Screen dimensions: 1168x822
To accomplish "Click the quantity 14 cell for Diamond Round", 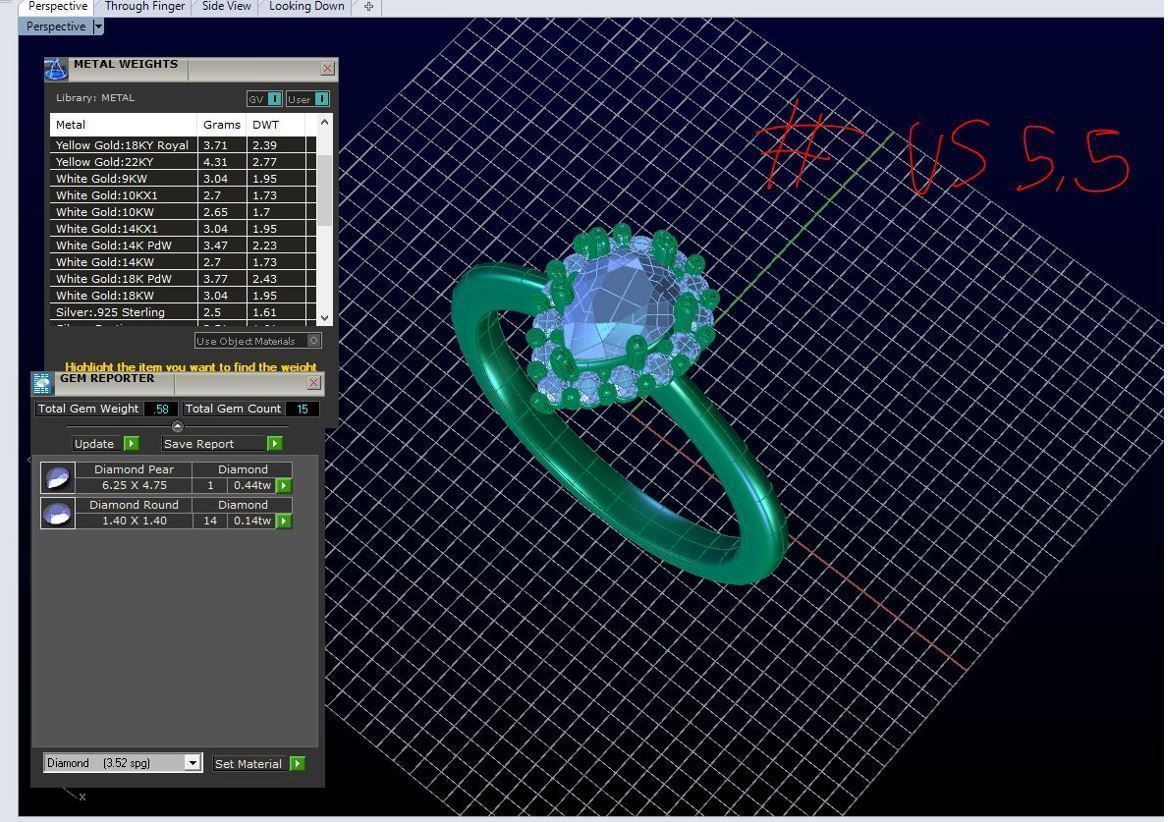I will 210,521.
